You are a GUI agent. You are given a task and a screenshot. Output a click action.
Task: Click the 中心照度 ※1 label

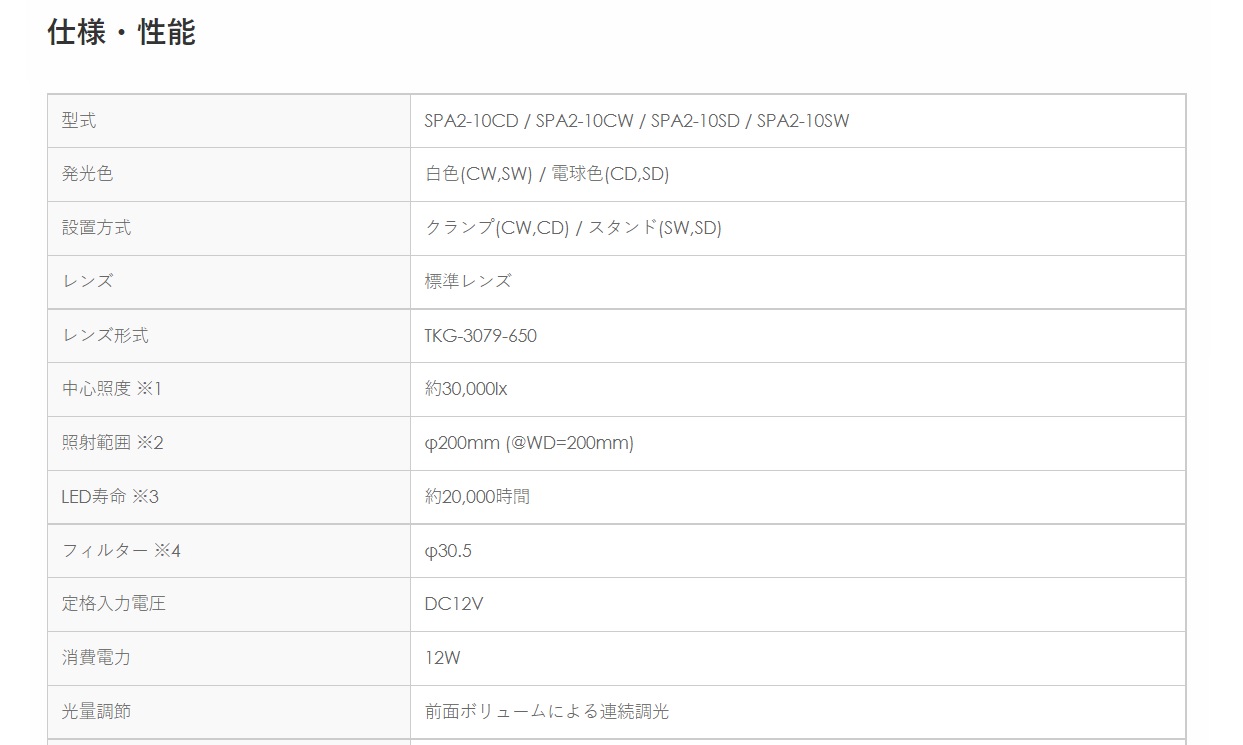click(112, 389)
